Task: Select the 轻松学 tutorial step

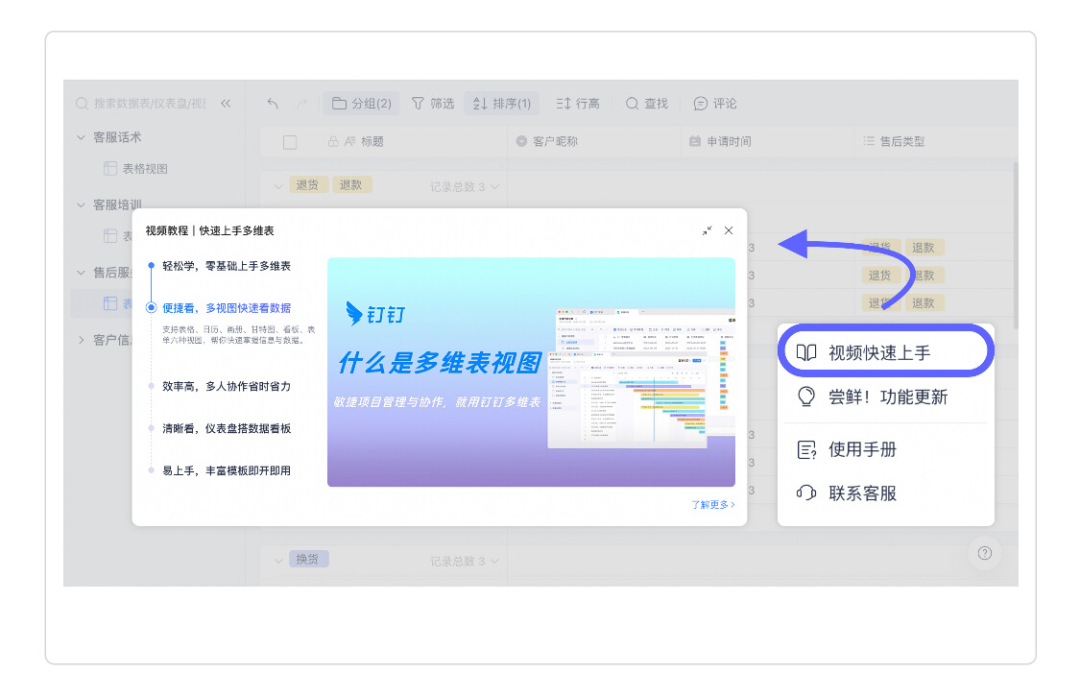Action: pos(226,266)
